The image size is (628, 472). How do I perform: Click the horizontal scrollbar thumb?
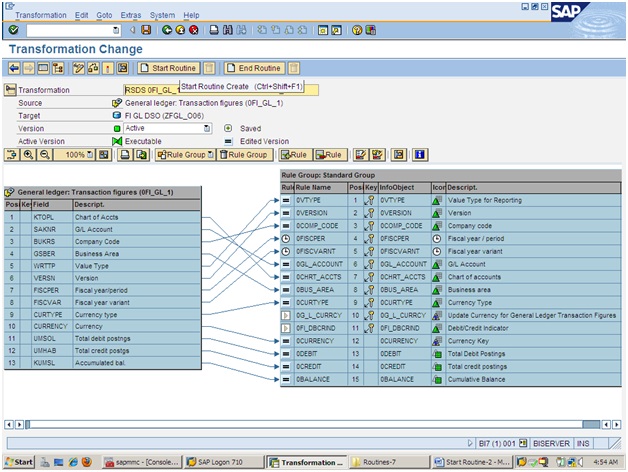pyautogui.click(x=591, y=424)
